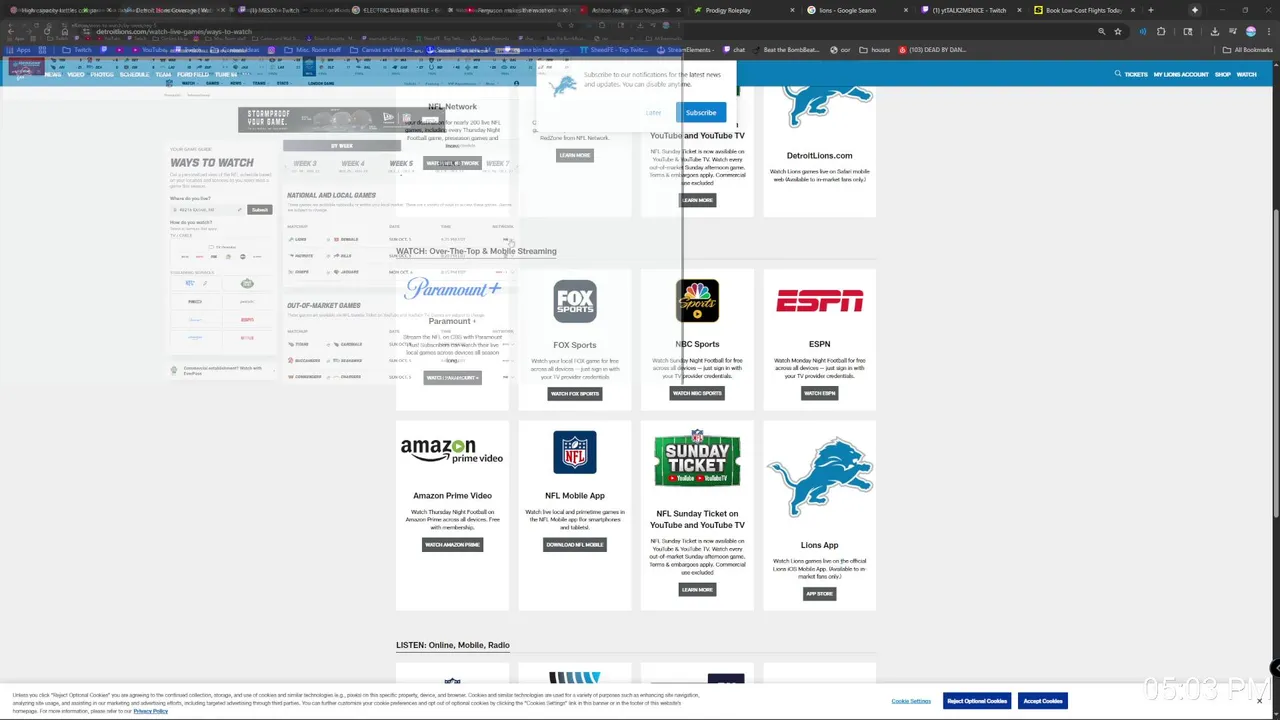Open the Chrome three-dot menu

1268,31
